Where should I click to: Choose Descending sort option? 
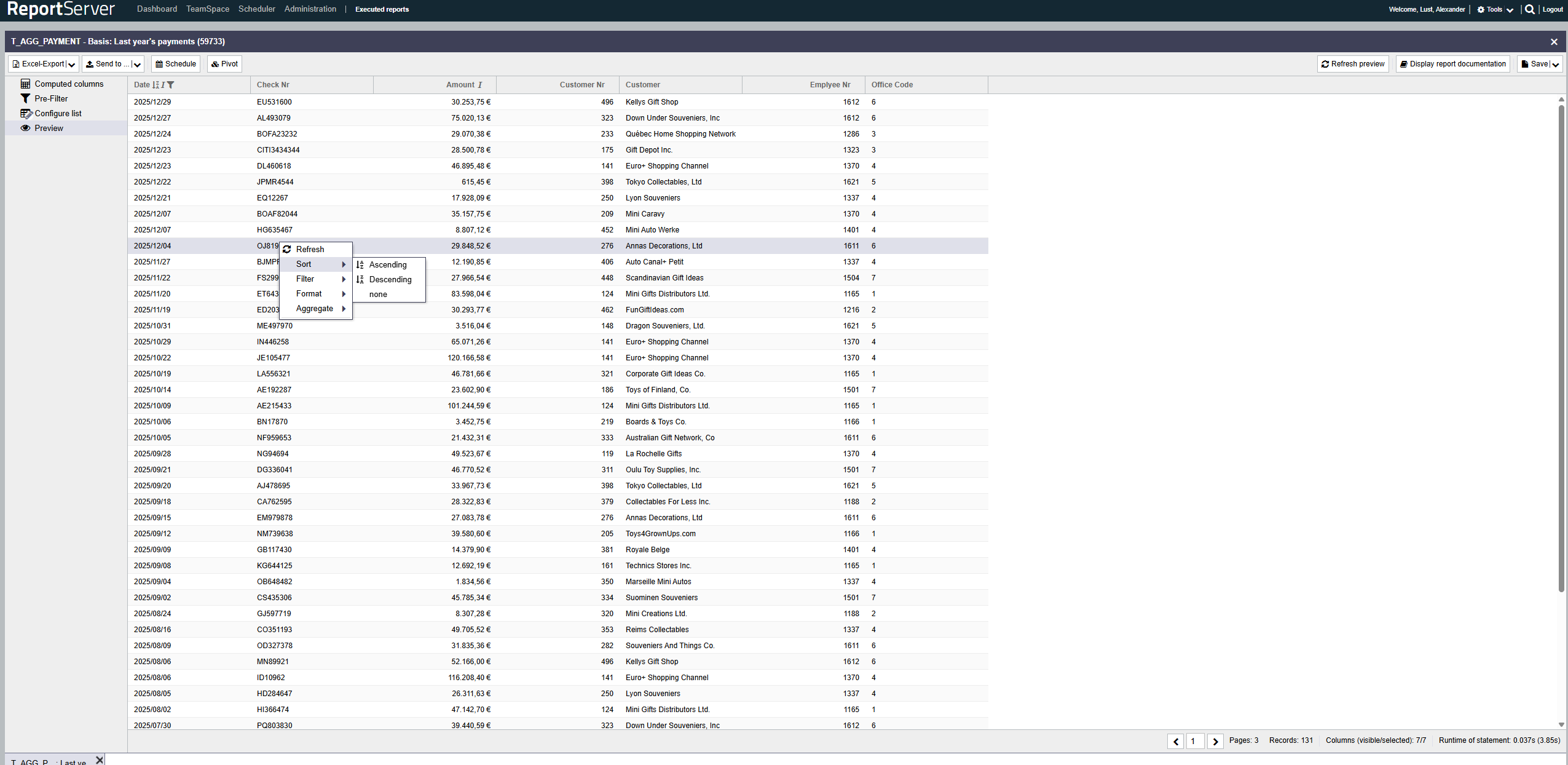(x=390, y=279)
